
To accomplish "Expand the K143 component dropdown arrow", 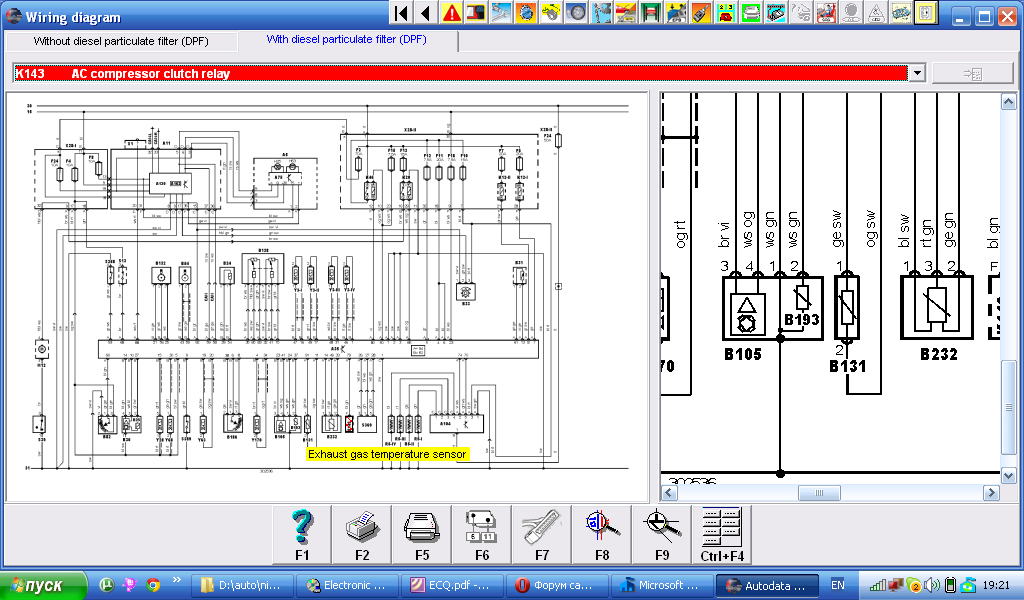I will [x=917, y=73].
